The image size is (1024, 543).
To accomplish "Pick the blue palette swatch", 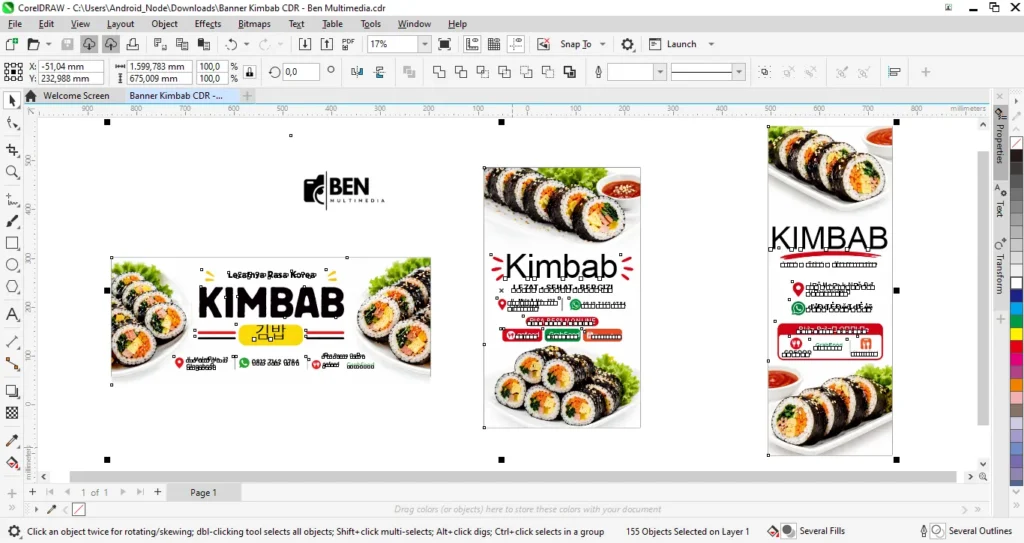I will [x=1016, y=296].
